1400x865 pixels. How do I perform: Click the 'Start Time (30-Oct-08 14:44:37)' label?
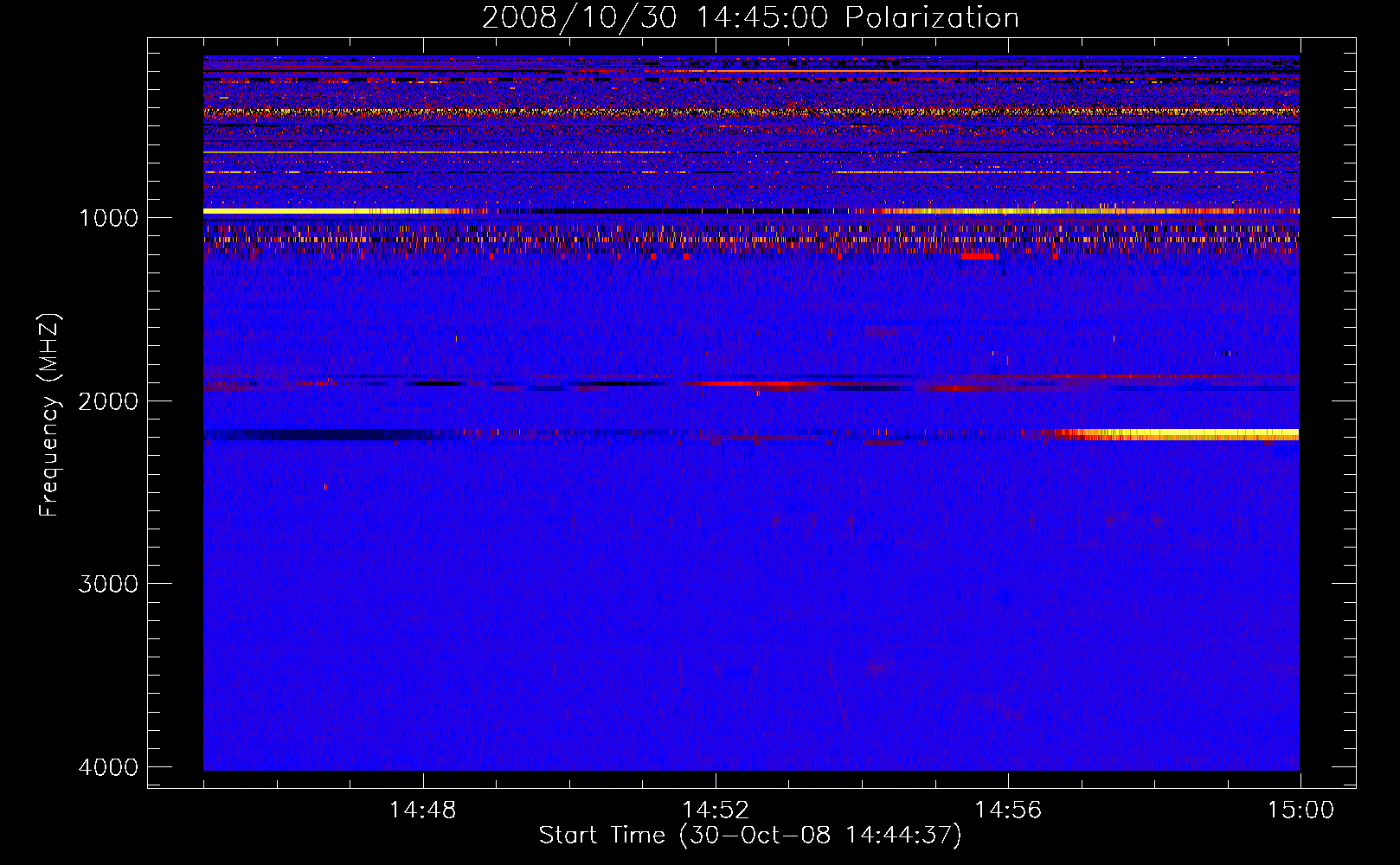pos(750,836)
